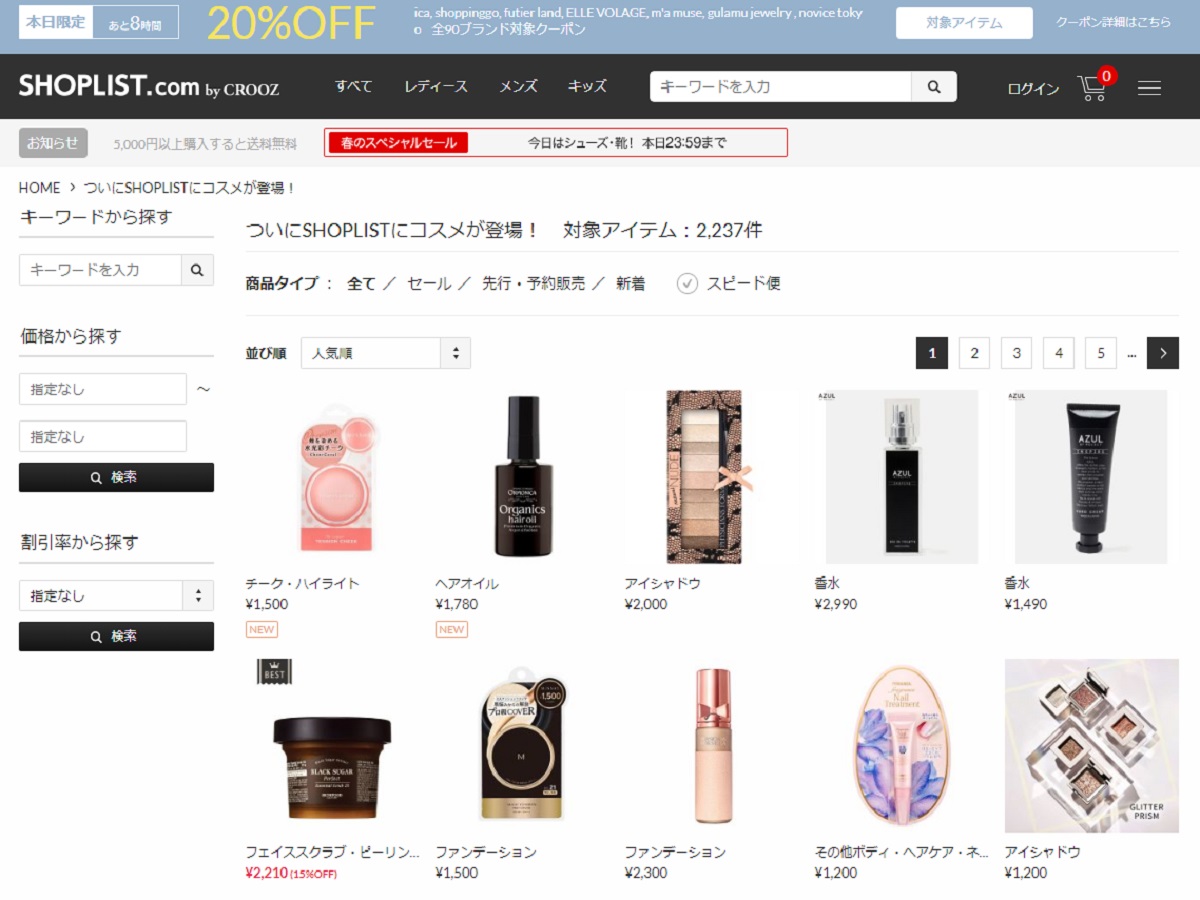Open the Glitter Prism eyeshadow thumbnail
Viewport: 1200px width, 900px height.
[x=1092, y=746]
